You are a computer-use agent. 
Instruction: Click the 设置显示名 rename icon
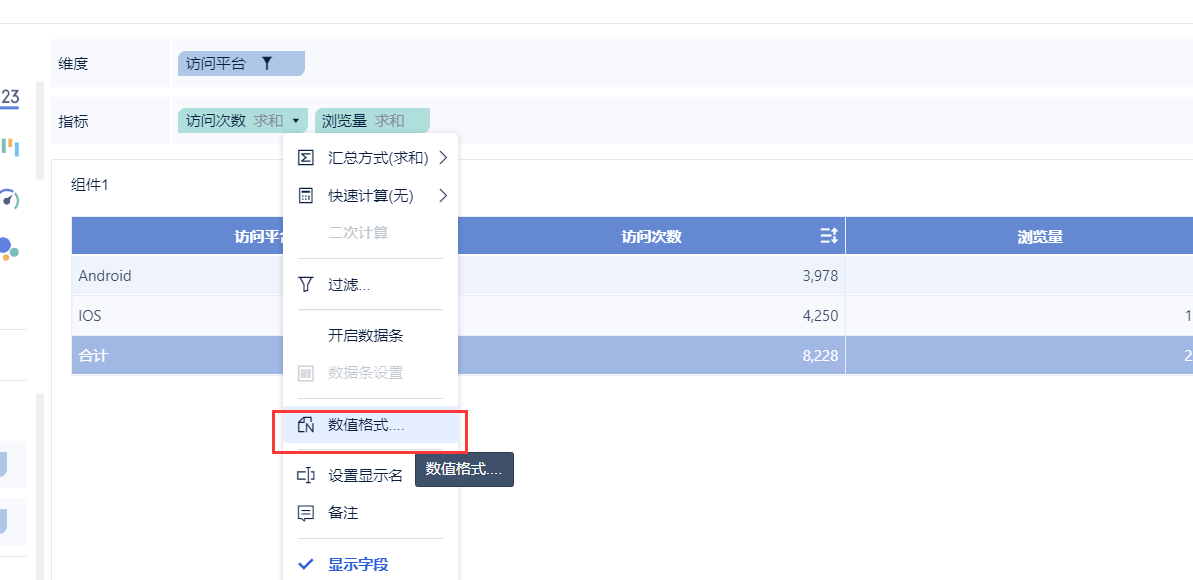tap(306, 475)
